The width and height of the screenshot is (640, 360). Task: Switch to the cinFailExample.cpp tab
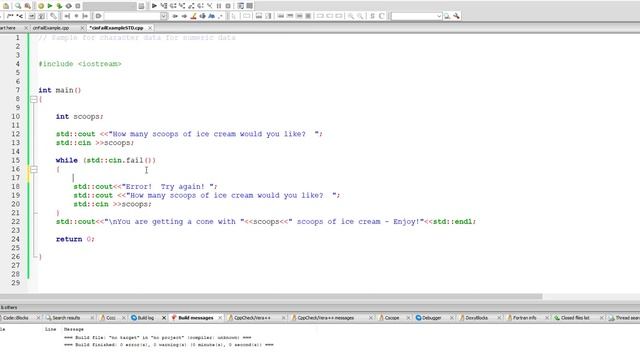[x=51, y=28]
